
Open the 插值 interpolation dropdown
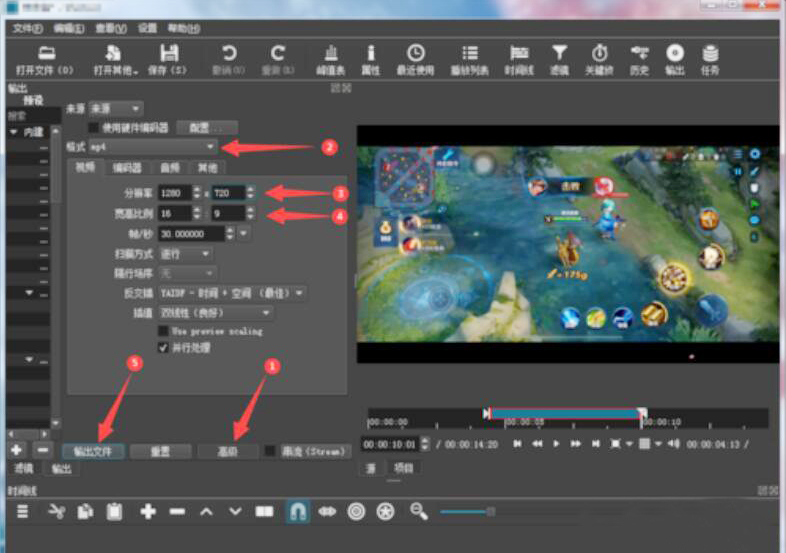coord(216,313)
